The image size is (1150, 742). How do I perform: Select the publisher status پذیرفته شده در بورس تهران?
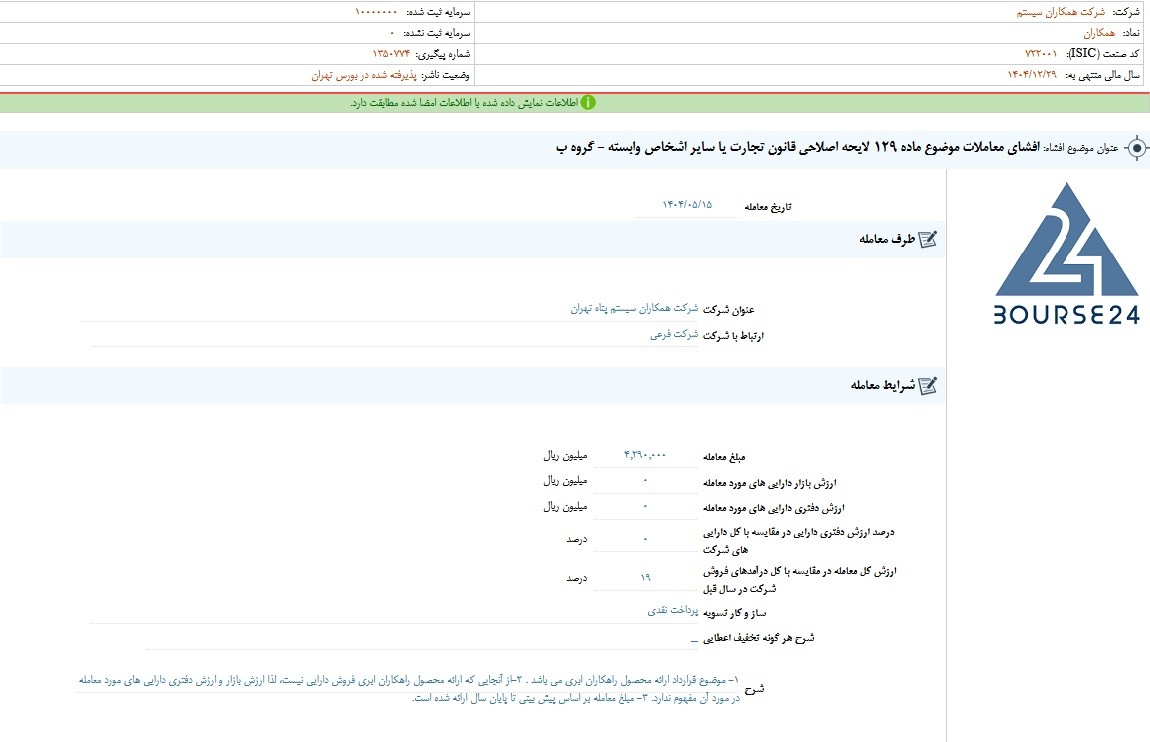point(364,75)
